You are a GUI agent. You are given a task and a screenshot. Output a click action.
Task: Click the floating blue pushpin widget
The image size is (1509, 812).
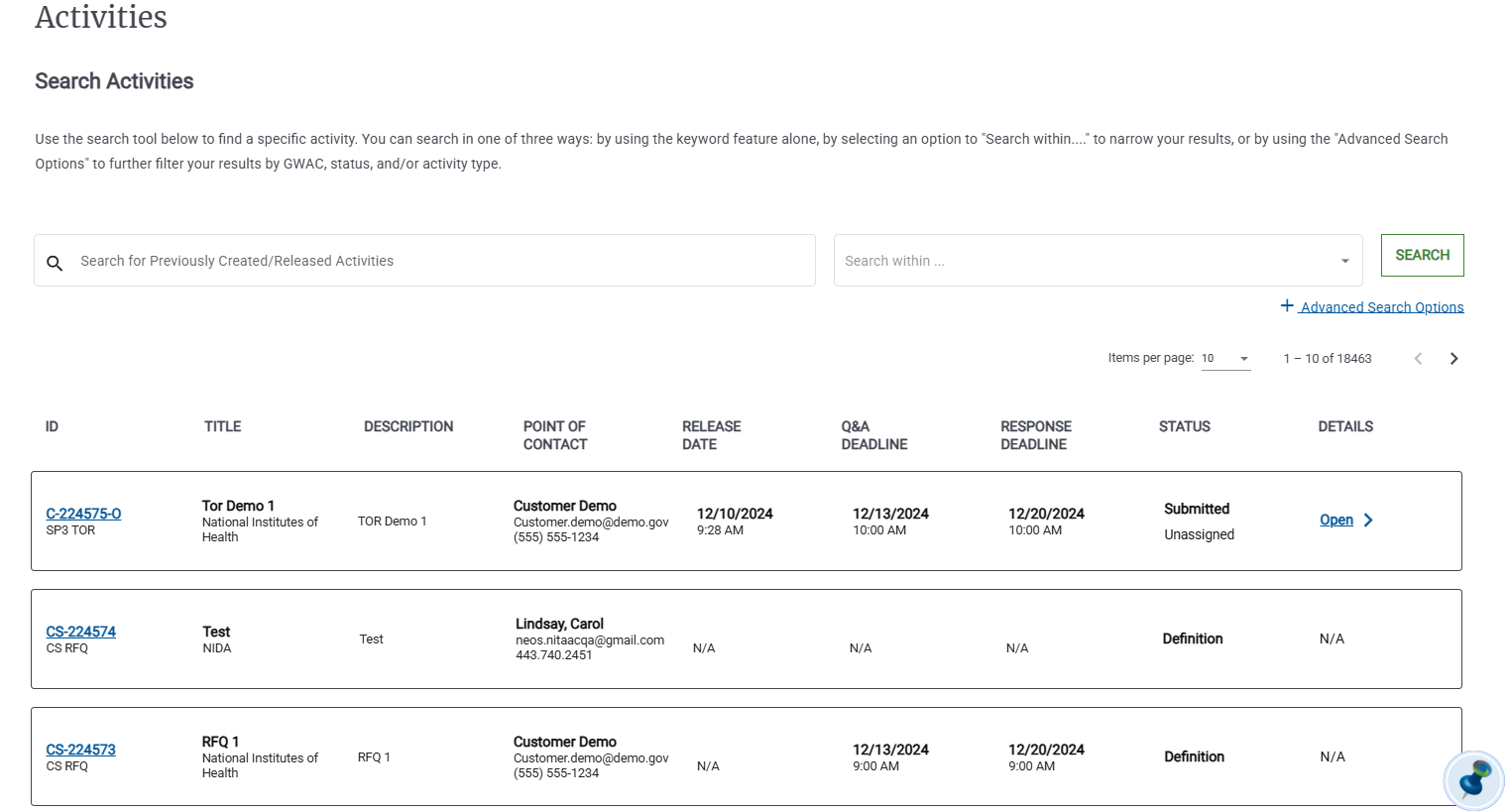tap(1474, 780)
